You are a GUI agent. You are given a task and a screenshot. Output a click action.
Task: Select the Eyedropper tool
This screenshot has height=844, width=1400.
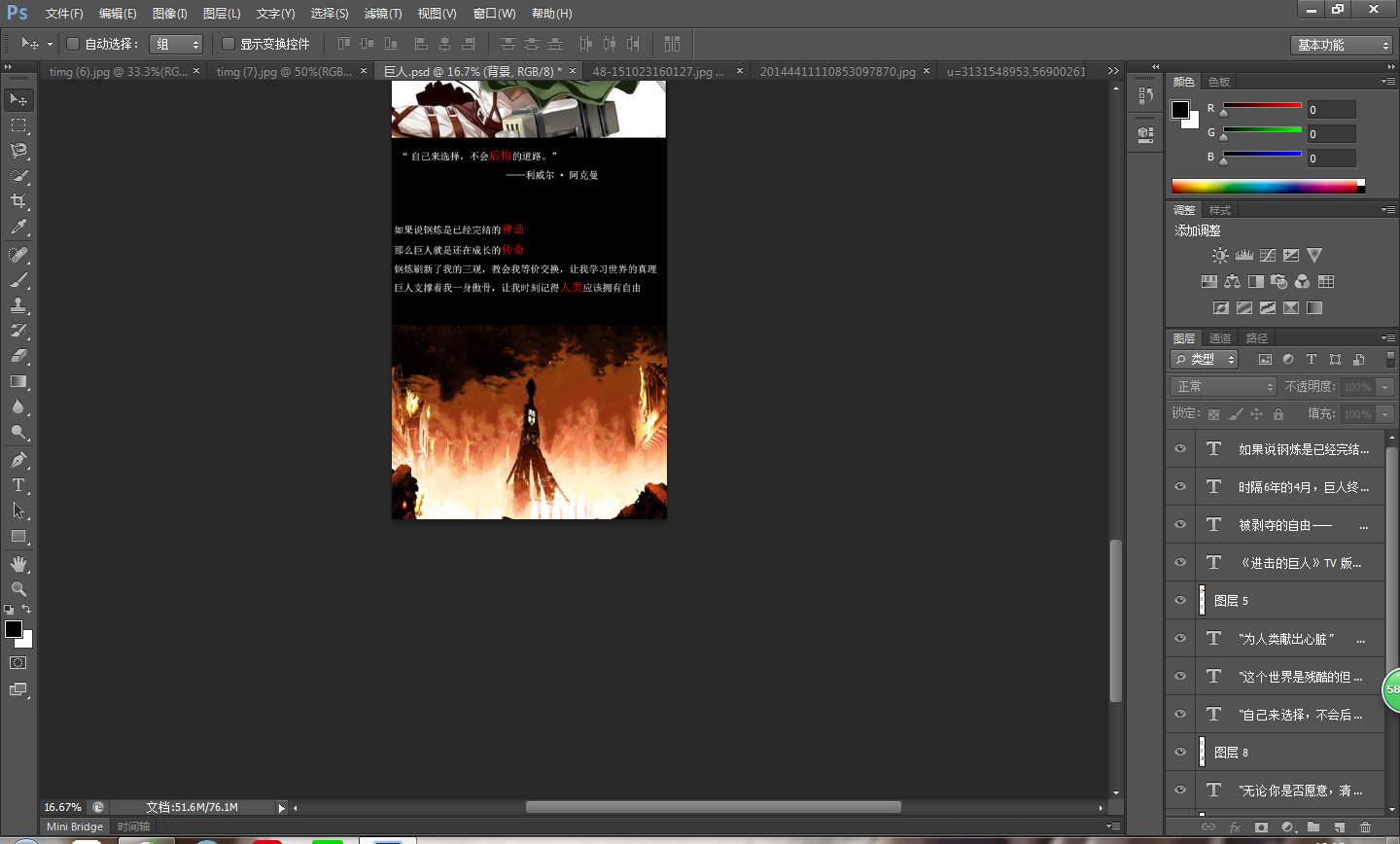point(18,227)
